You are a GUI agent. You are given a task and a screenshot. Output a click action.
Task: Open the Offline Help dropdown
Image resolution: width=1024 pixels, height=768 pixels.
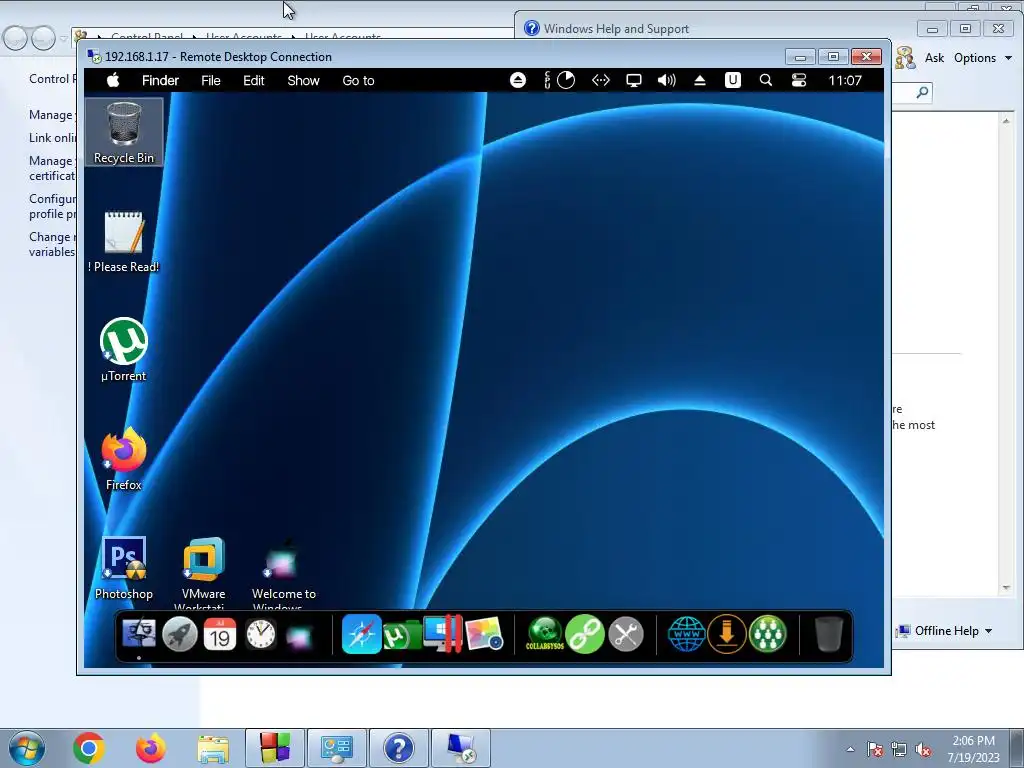tap(945, 631)
